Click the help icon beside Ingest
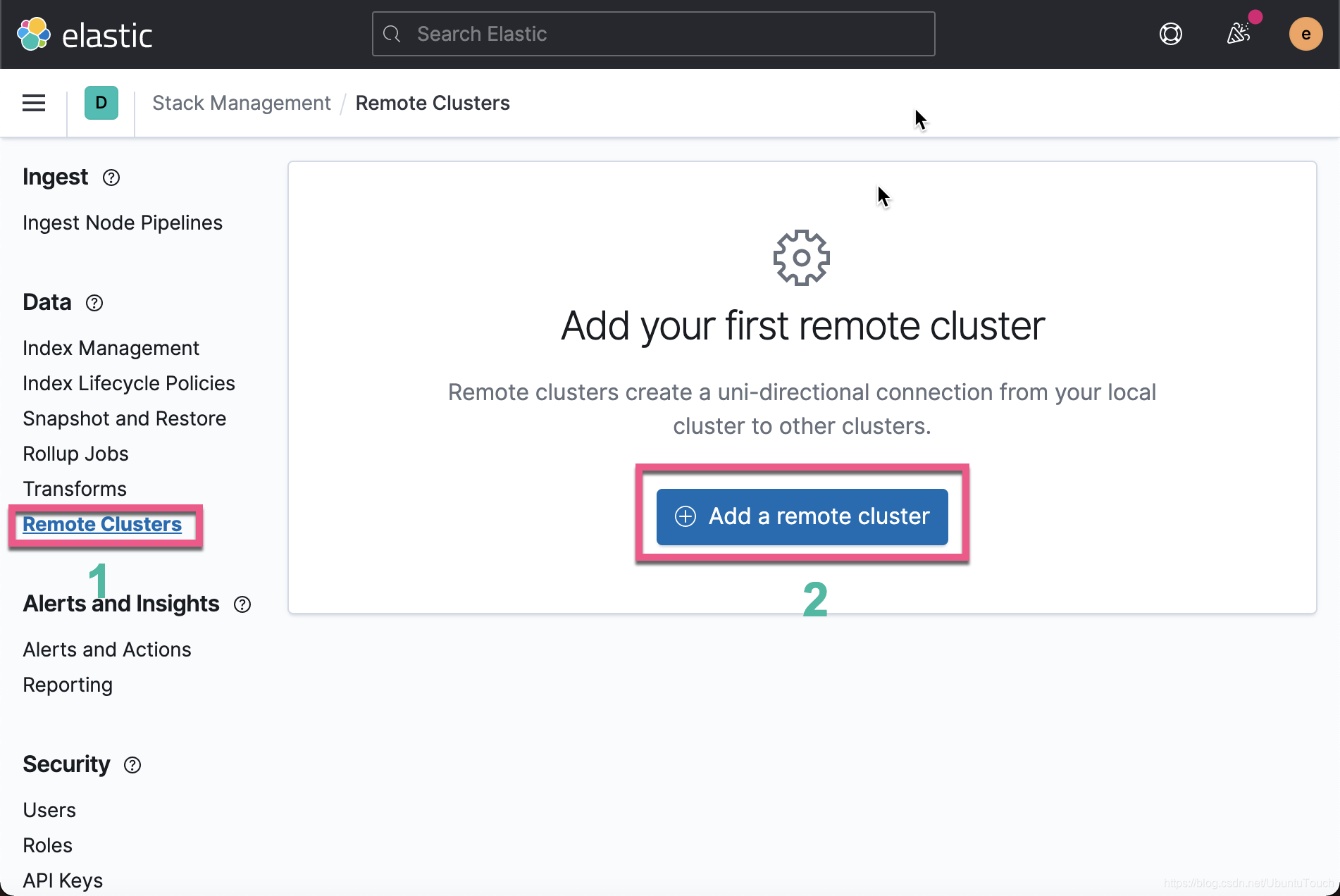The image size is (1340, 896). [111, 178]
